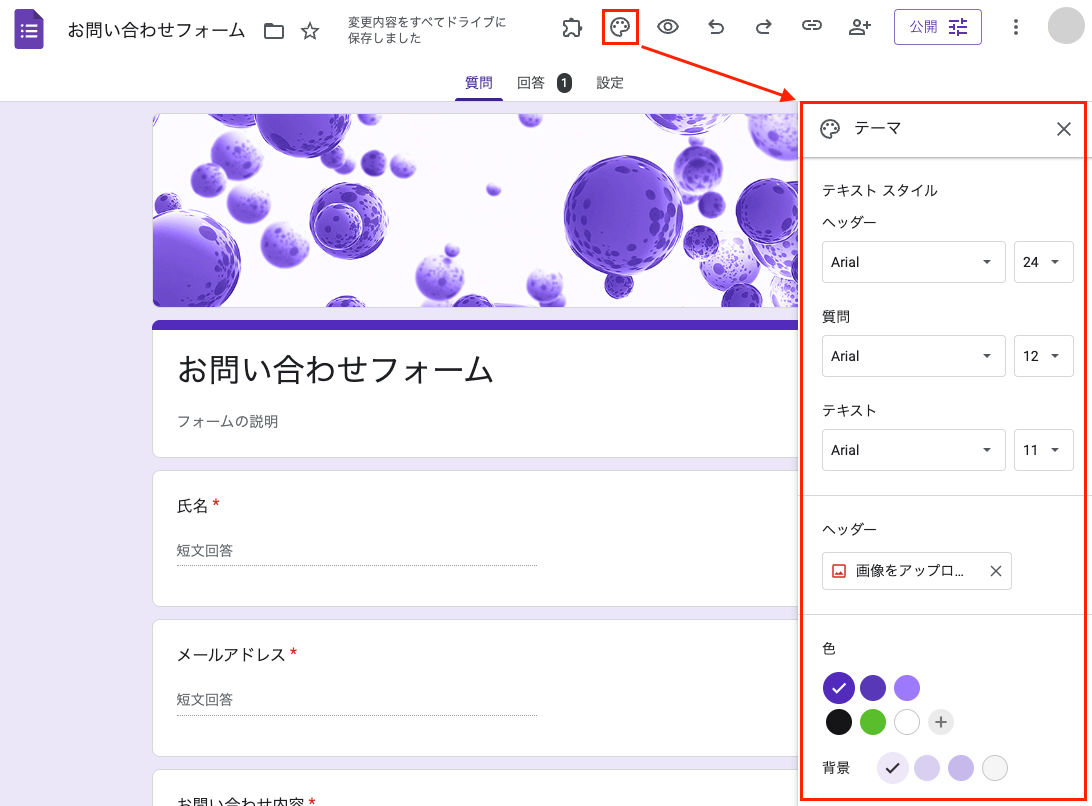Add collaborators with person-plus icon
This screenshot has width=1092, height=806.
860,28
